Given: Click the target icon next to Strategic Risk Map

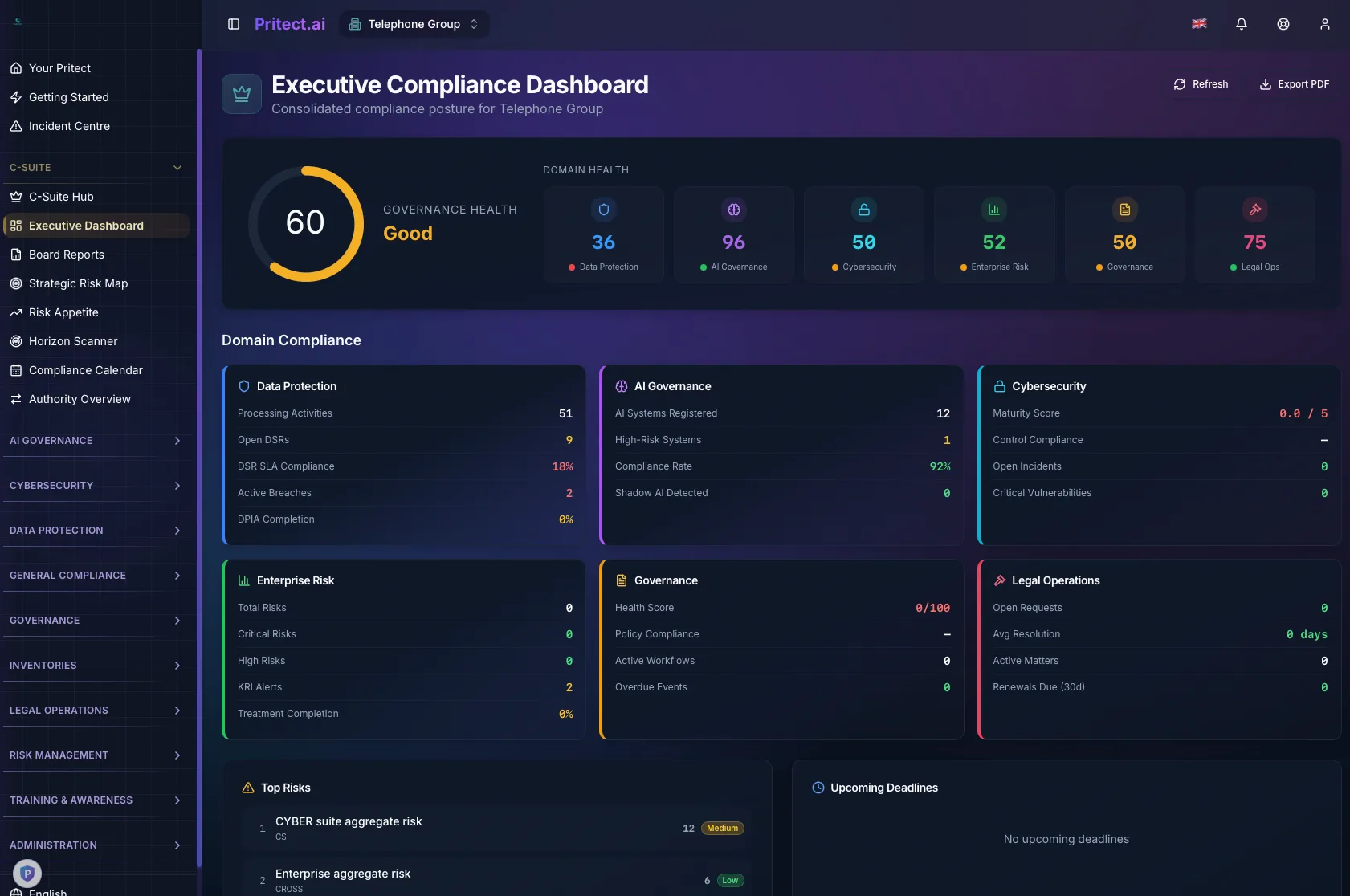Looking at the screenshot, I should pos(16,283).
